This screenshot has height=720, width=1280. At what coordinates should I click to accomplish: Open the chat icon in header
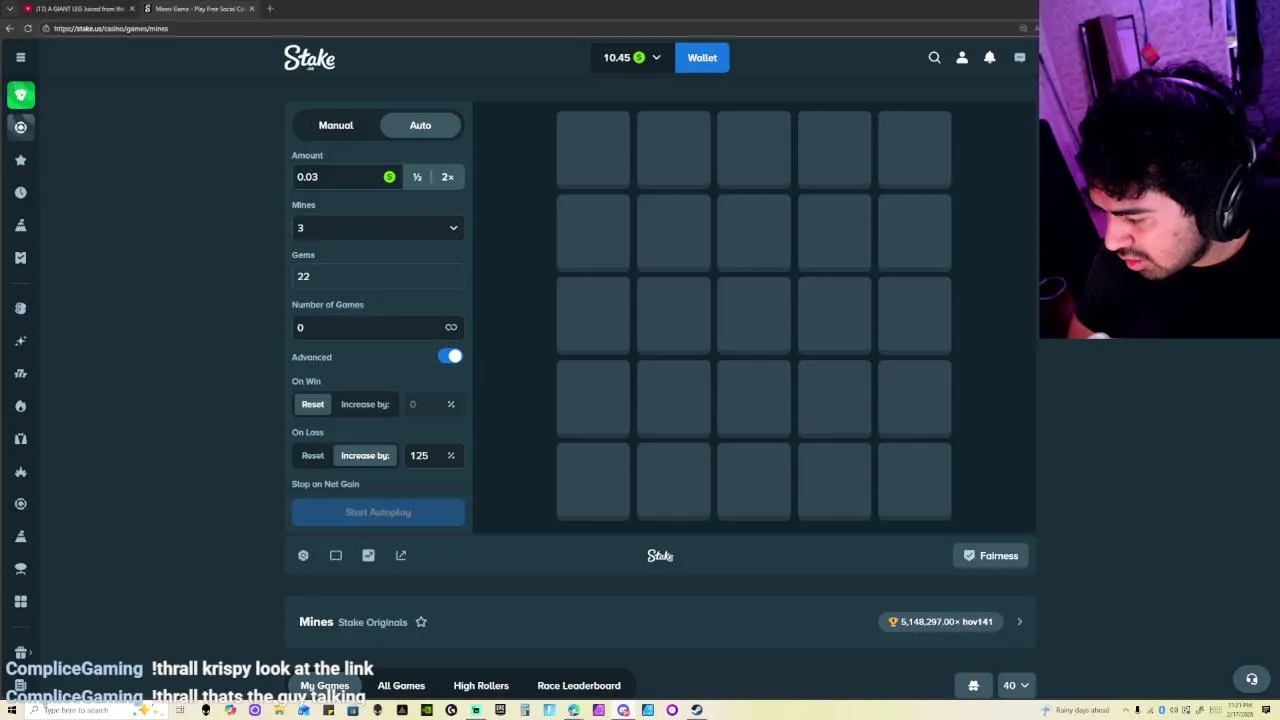(x=1019, y=58)
